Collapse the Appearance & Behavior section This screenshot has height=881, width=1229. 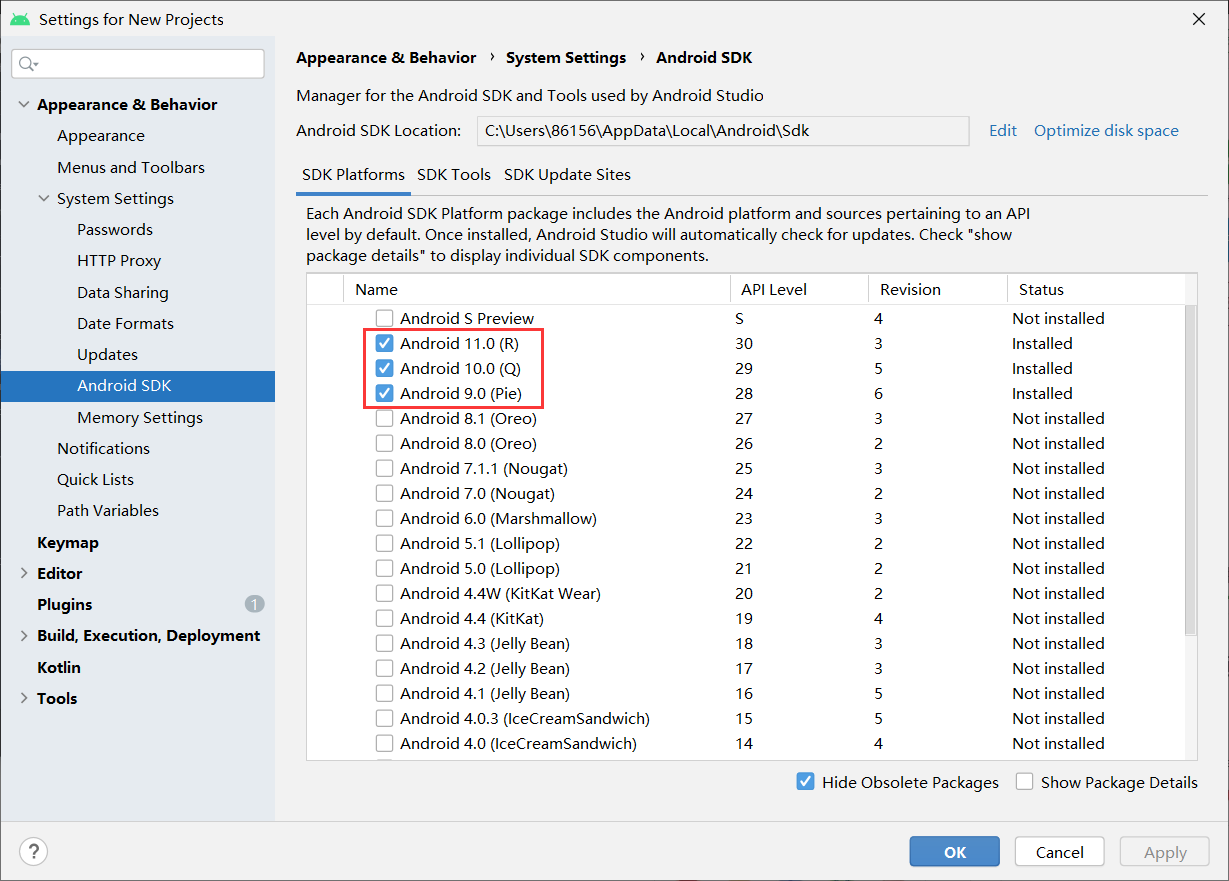tap(24, 105)
